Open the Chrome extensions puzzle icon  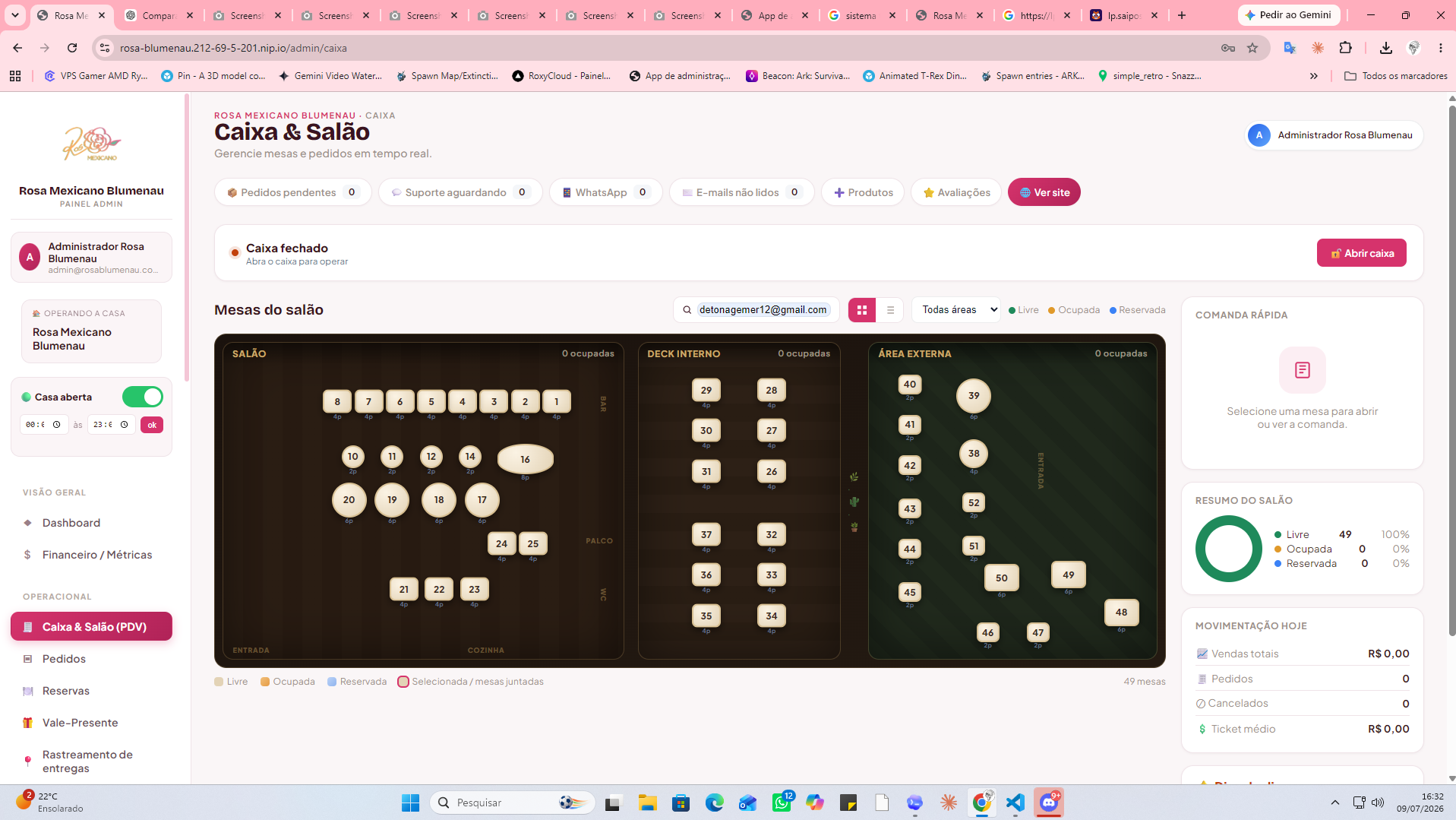pos(1345,48)
